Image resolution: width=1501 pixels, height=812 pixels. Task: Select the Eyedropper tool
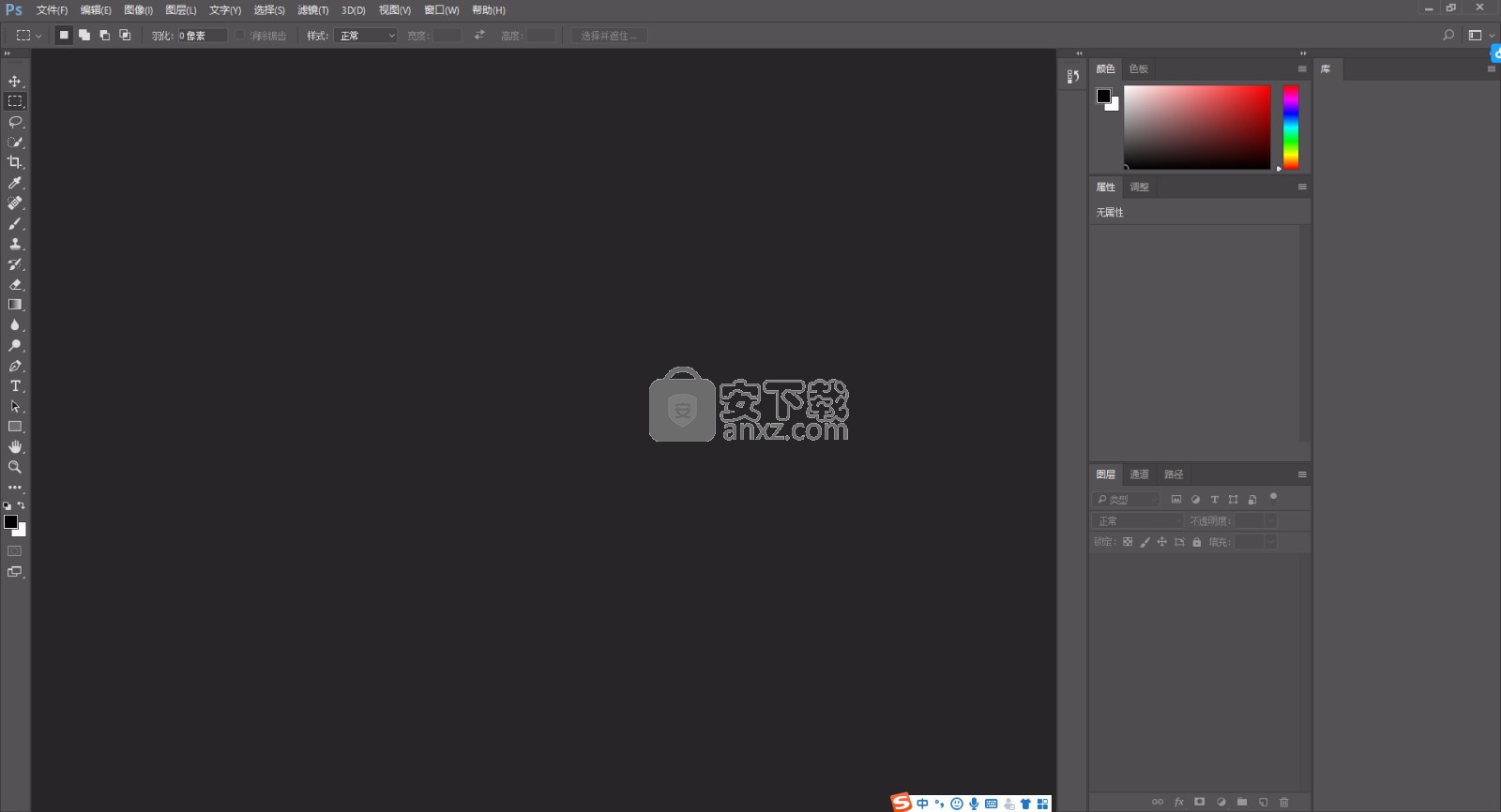coord(15,183)
